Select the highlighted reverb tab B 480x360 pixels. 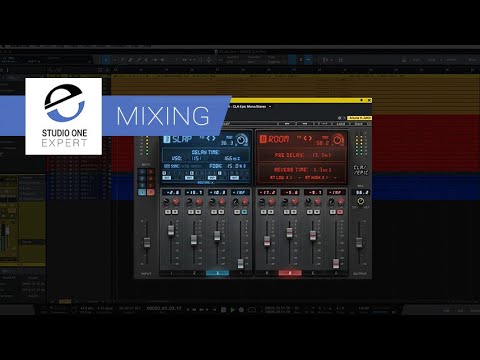click(x=290, y=273)
